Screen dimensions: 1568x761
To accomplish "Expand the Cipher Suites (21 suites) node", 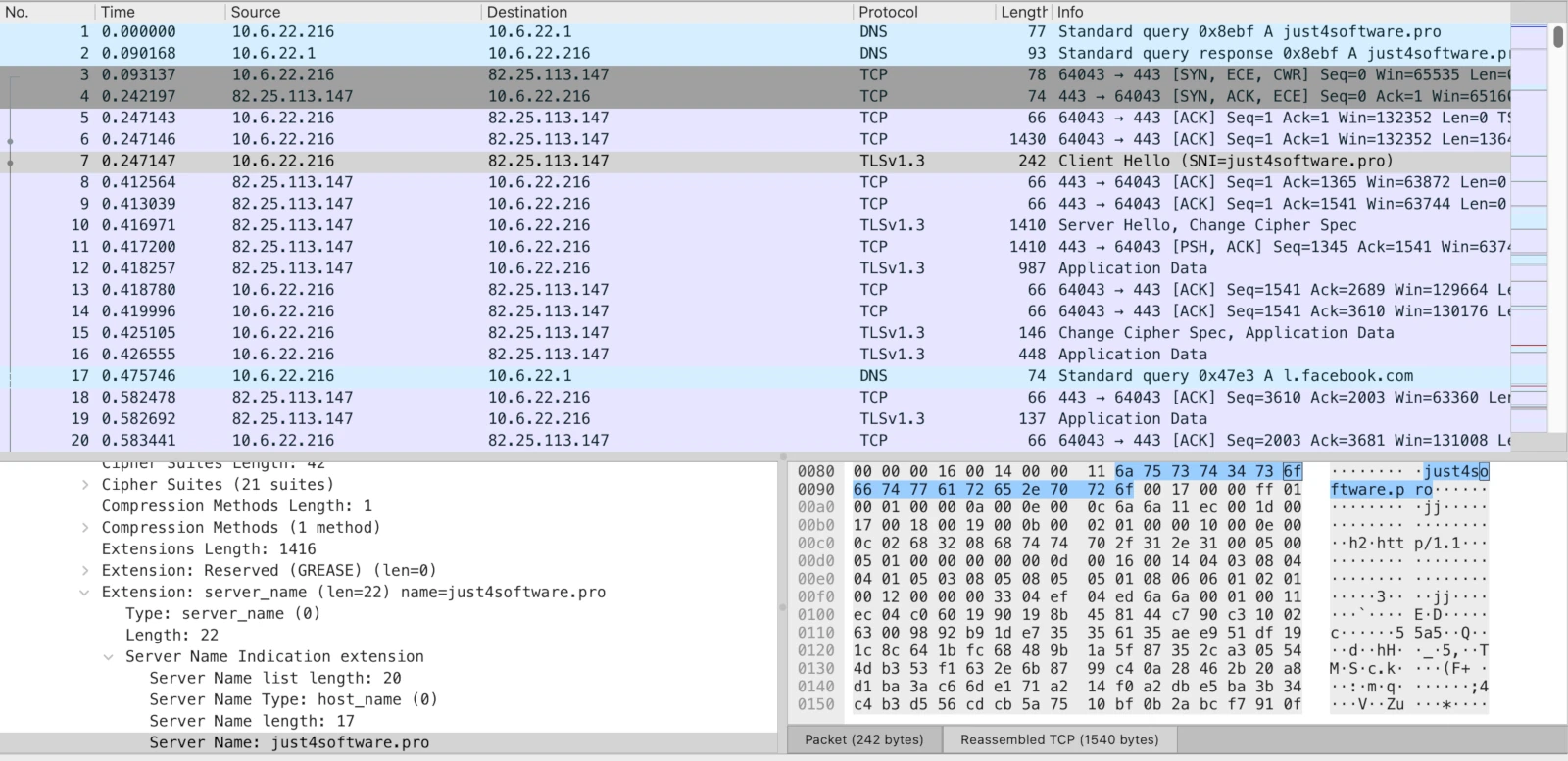I will click(x=85, y=484).
